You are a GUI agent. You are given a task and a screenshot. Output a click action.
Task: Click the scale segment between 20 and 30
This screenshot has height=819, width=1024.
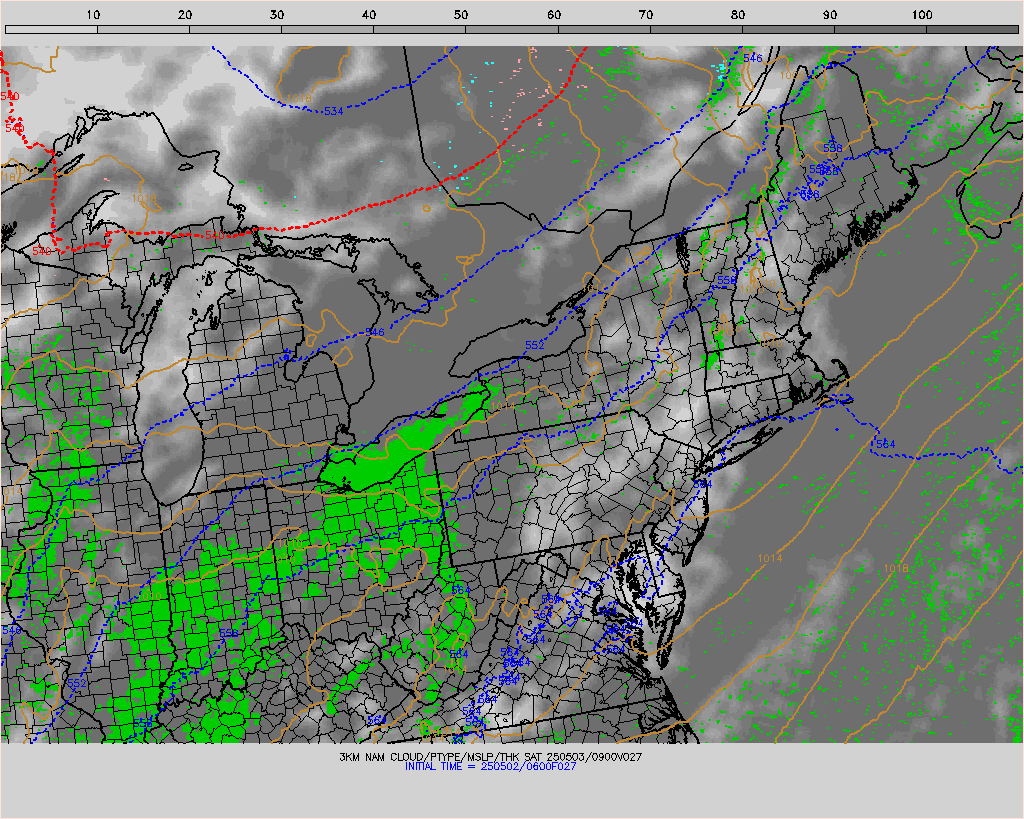tap(235, 29)
